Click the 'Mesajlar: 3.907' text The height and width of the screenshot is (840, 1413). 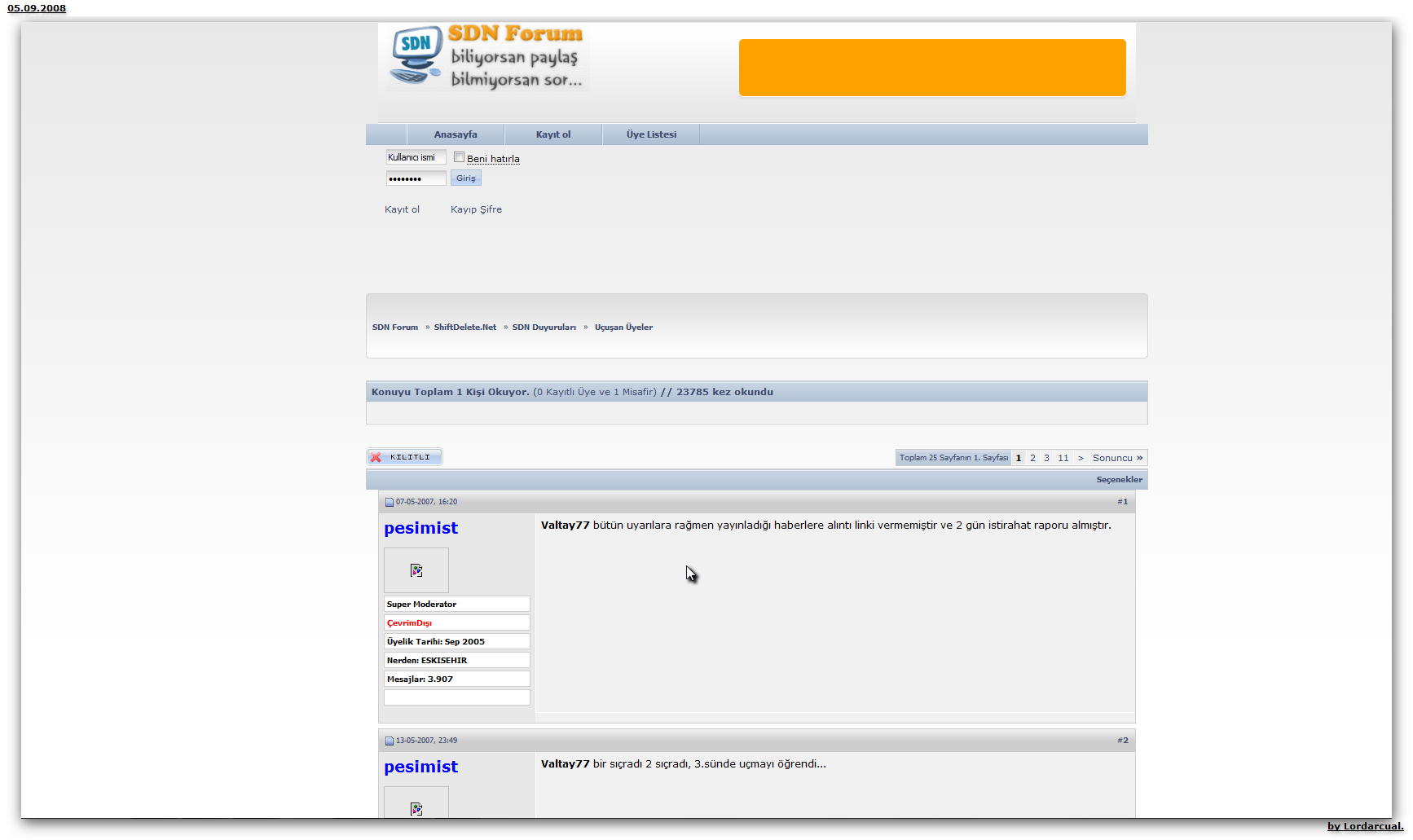point(420,679)
